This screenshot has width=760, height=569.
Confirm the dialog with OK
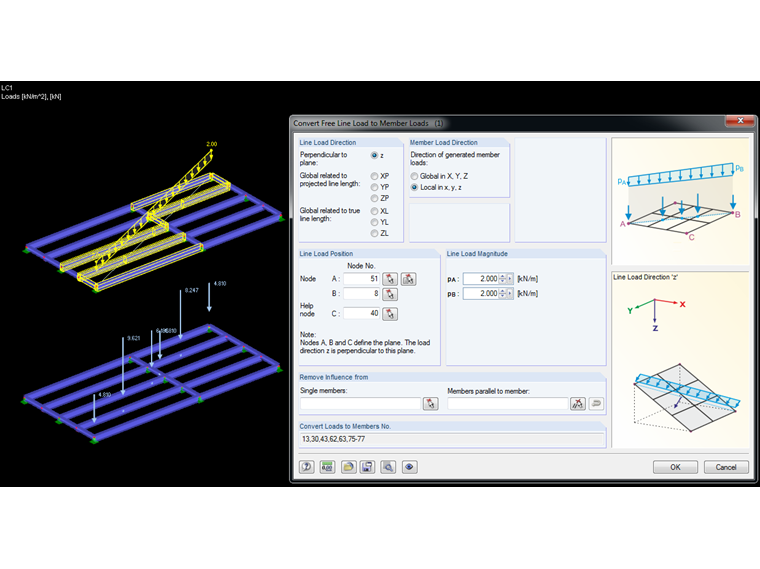click(x=675, y=467)
